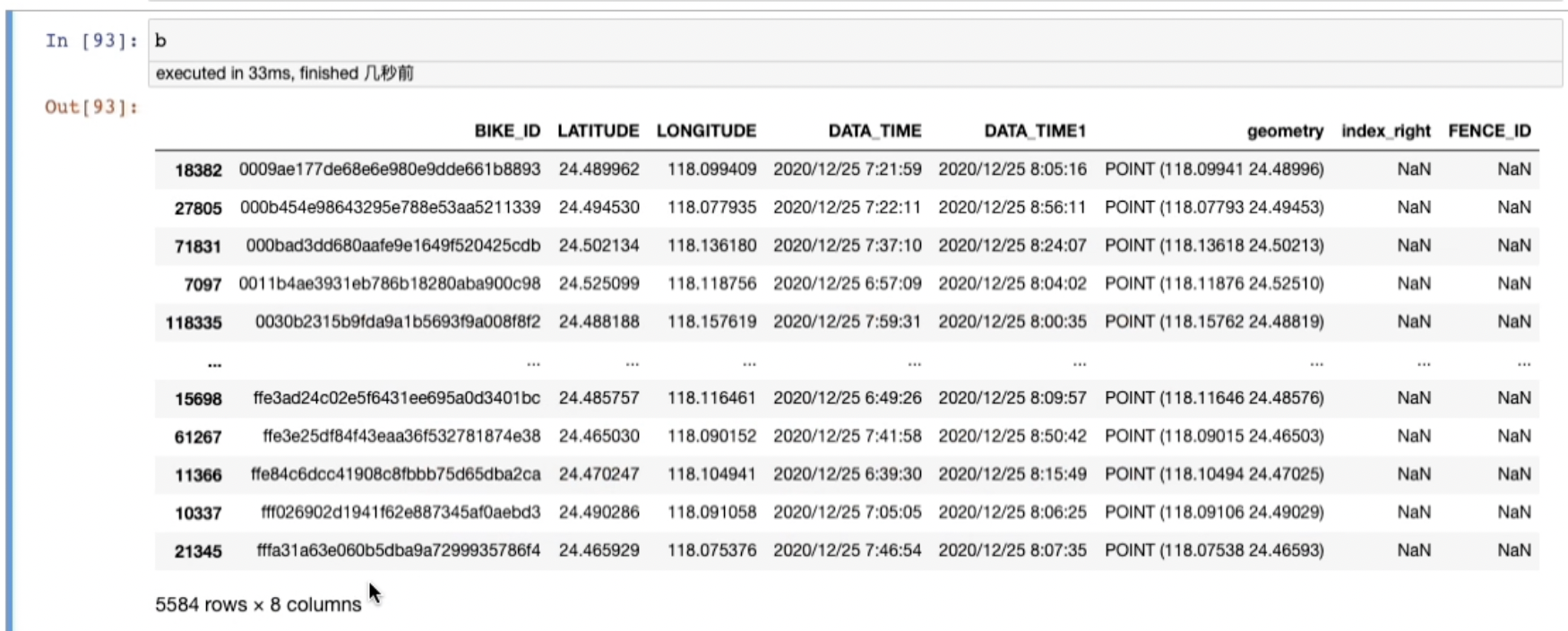The height and width of the screenshot is (631, 1568).
Task: Click the DATA_TIME column header
Action: (x=874, y=131)
